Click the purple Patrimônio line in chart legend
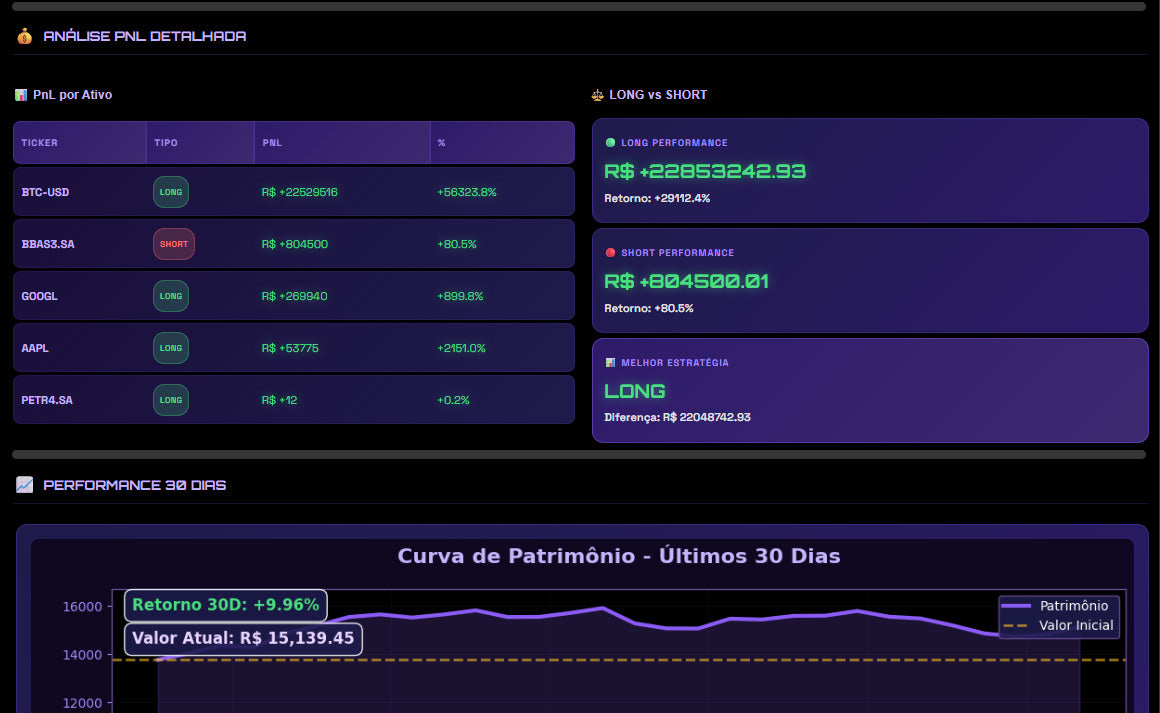The height and width of the screenshot is (713, 1160). tap(1018, 606)
